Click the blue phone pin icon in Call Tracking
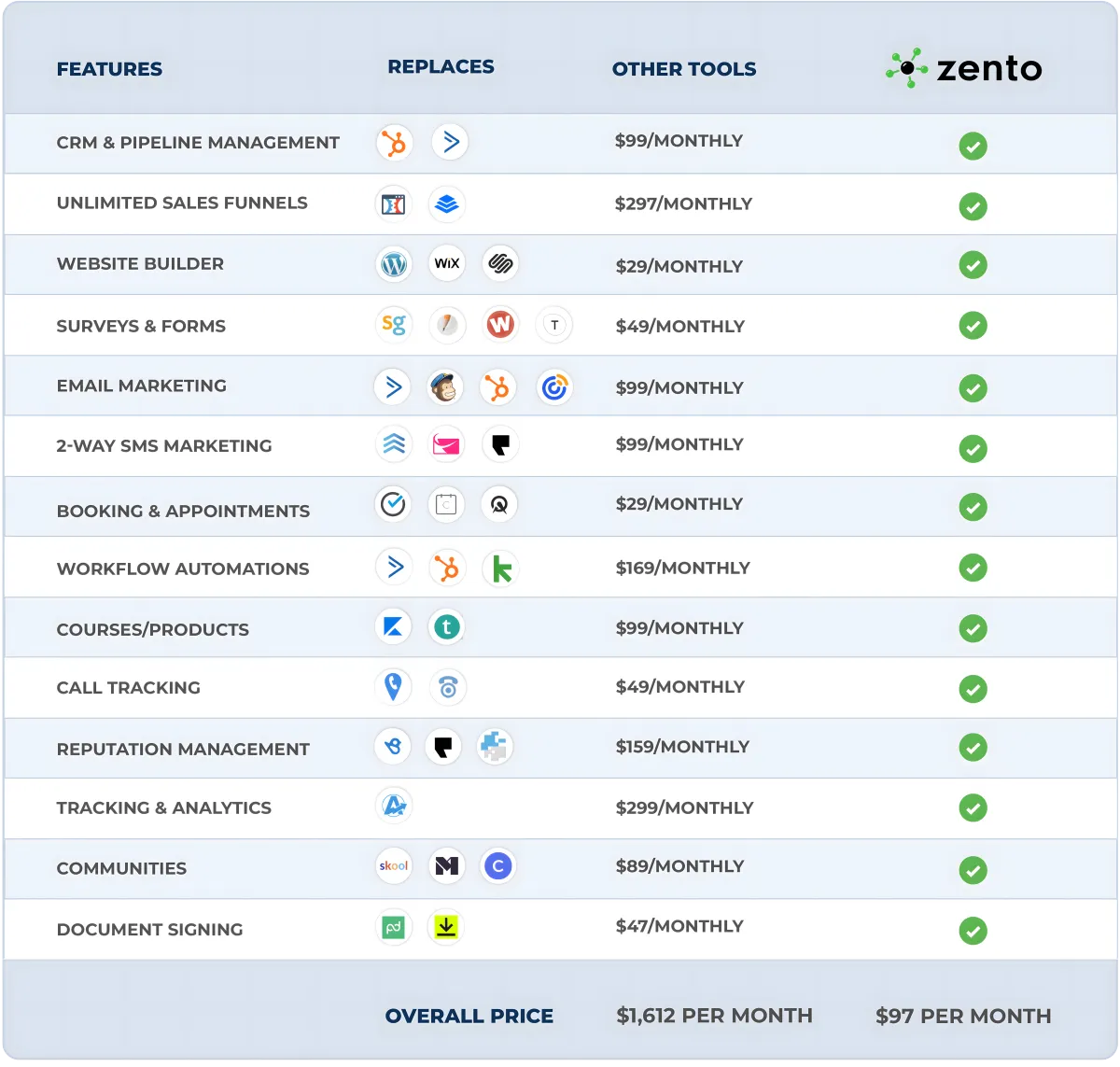Image resolution: width=1120 pixels, height=1067 pixels. coord(393,687)
